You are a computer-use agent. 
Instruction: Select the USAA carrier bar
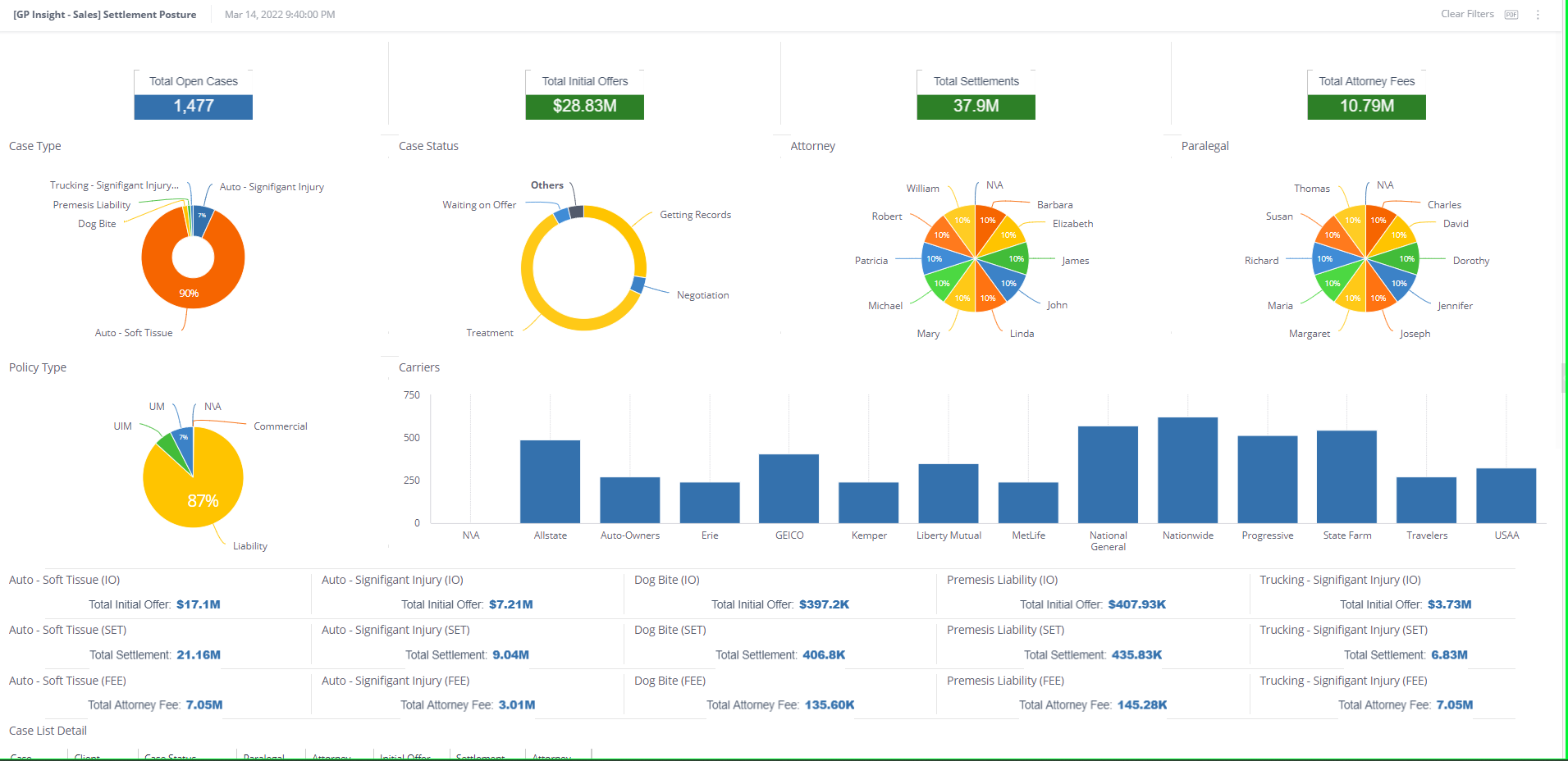click(1506, 496)
